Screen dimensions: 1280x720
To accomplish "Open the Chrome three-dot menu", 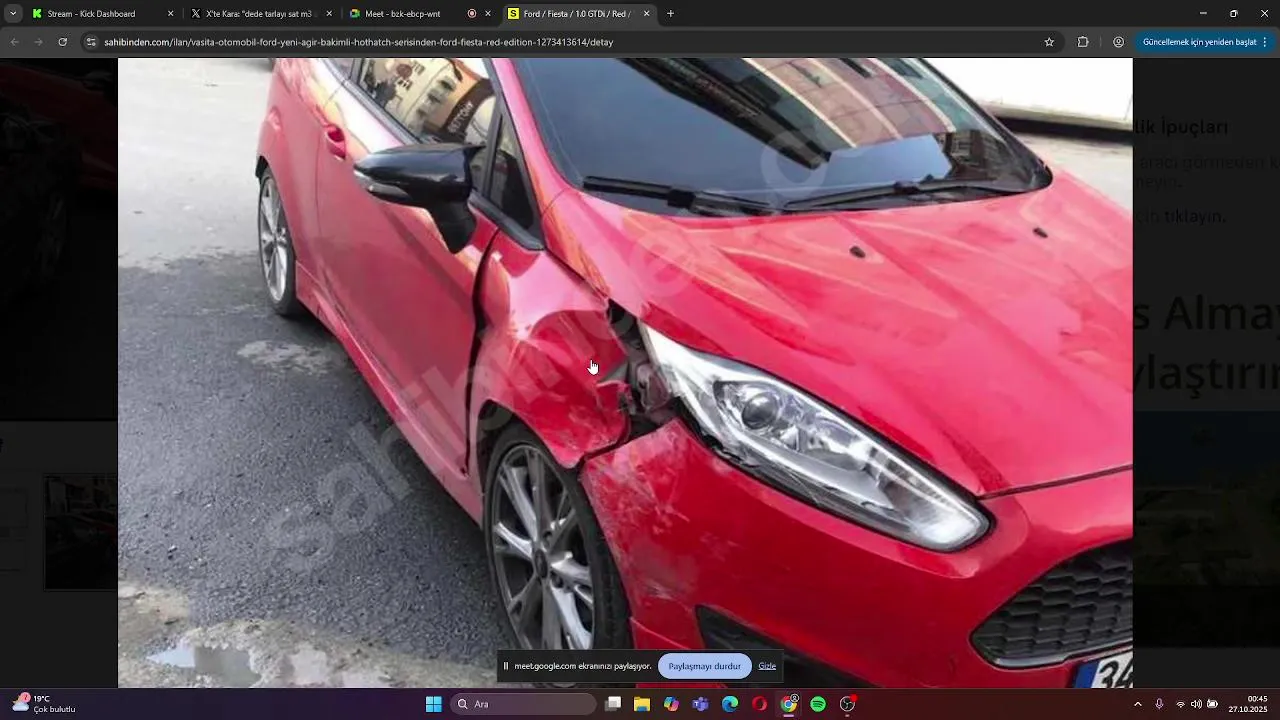I will (1265, 42).
